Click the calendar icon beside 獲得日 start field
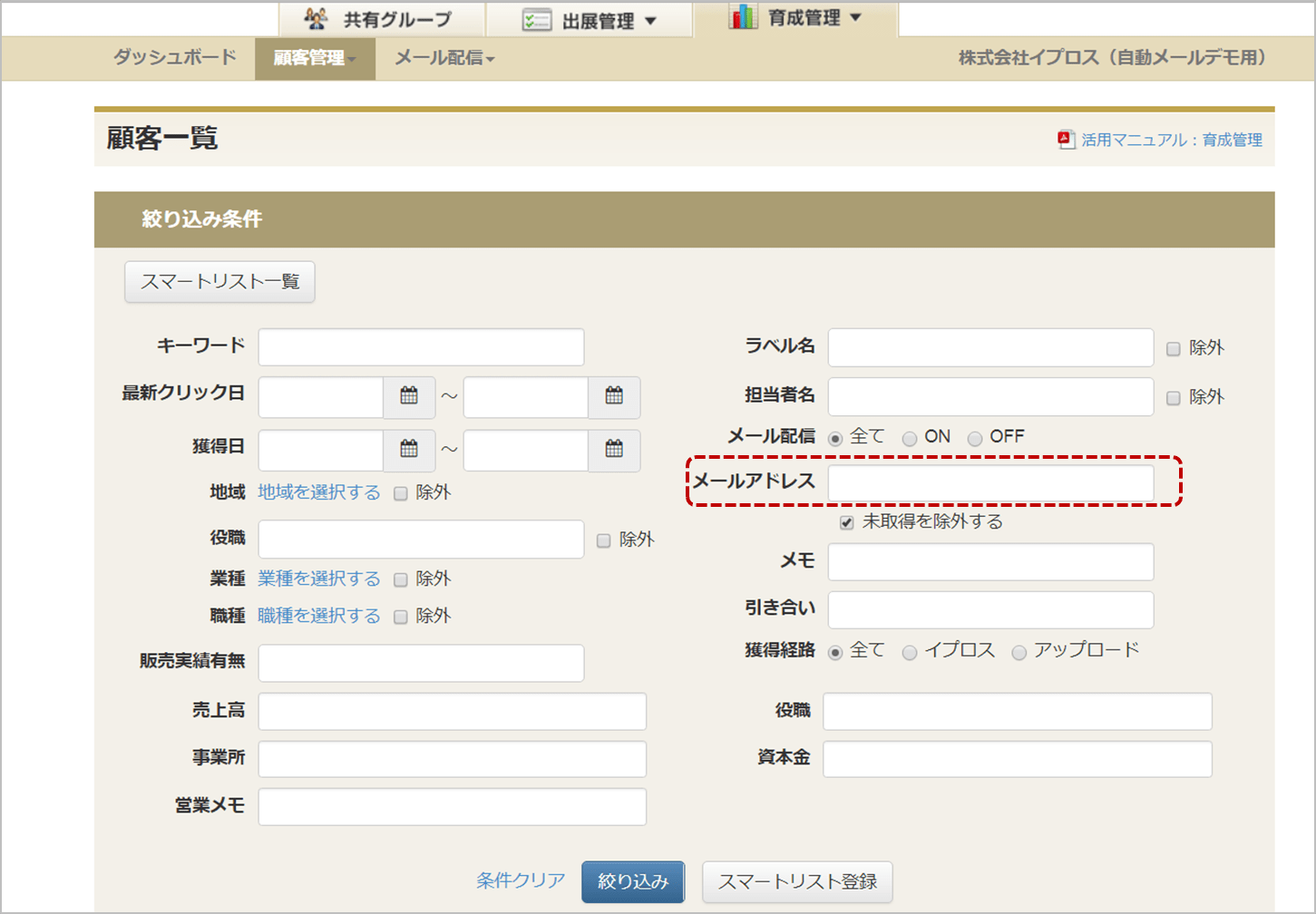Screen dimensions: 1316x914 [x=409, y=450]
